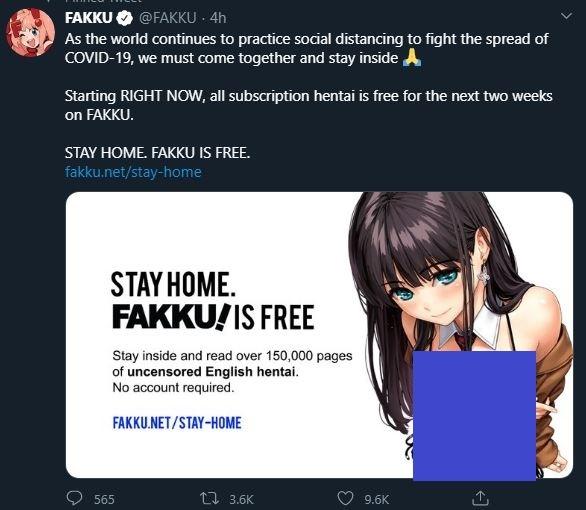
Task: Click the praying hands emoji in the tweet
Action: [x=411, y=58]
